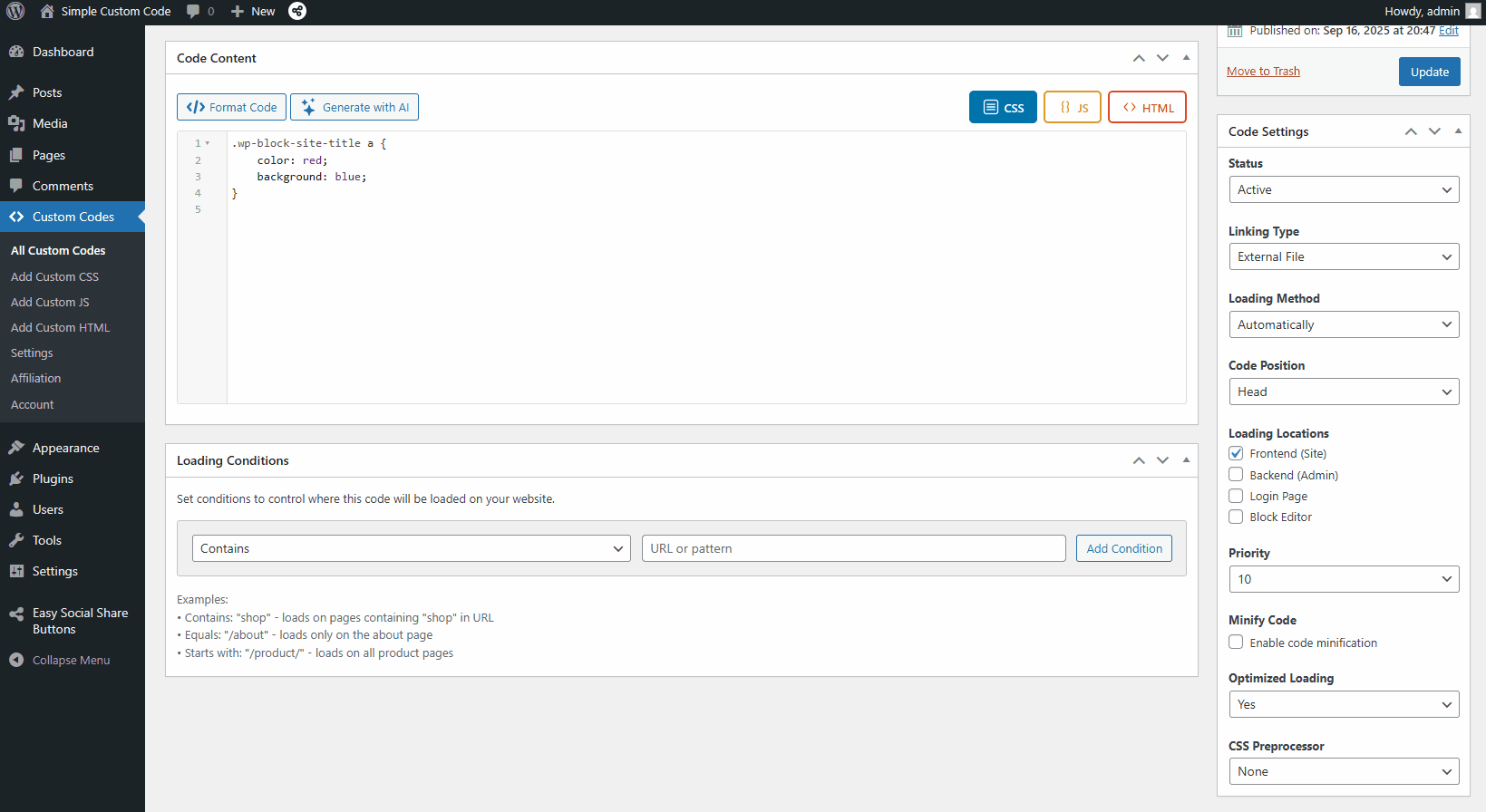Image resolution: width=1486 pixels, height=812 pixels.
Task: Enable the Block Editor loading location
Action: coord(1236,517)
